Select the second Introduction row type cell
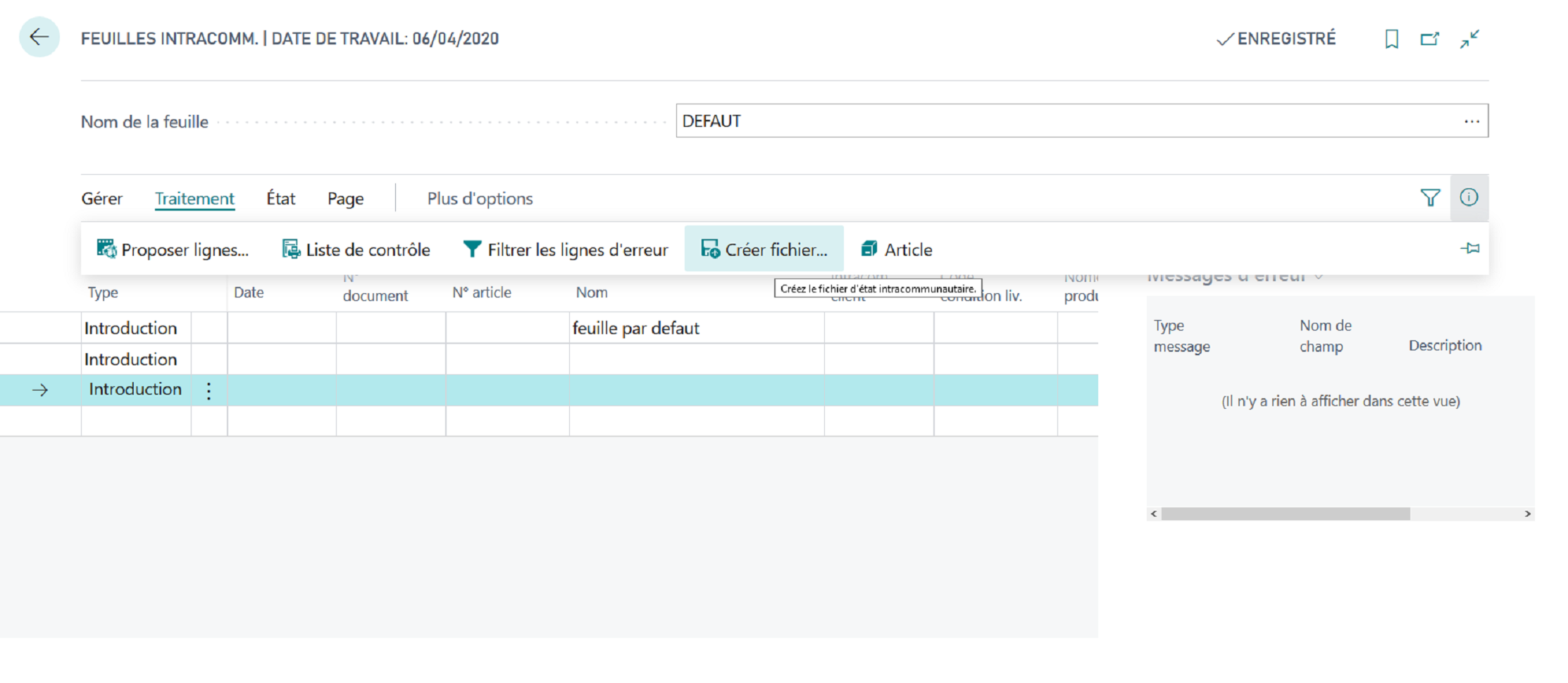Viewport: 1568px width, 683px height. [x=136, y=359]
